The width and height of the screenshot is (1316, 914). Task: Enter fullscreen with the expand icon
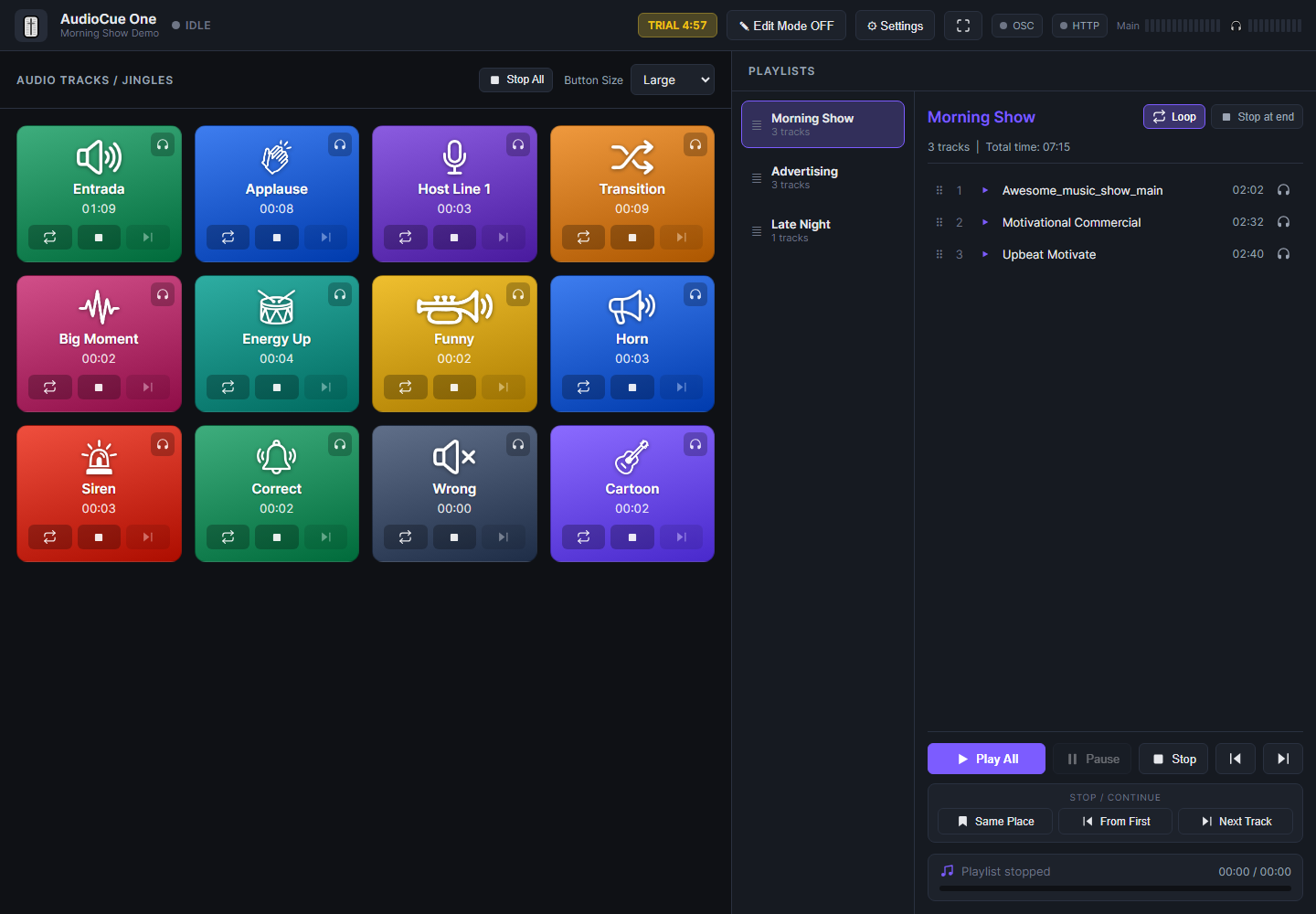click(963, 26)
